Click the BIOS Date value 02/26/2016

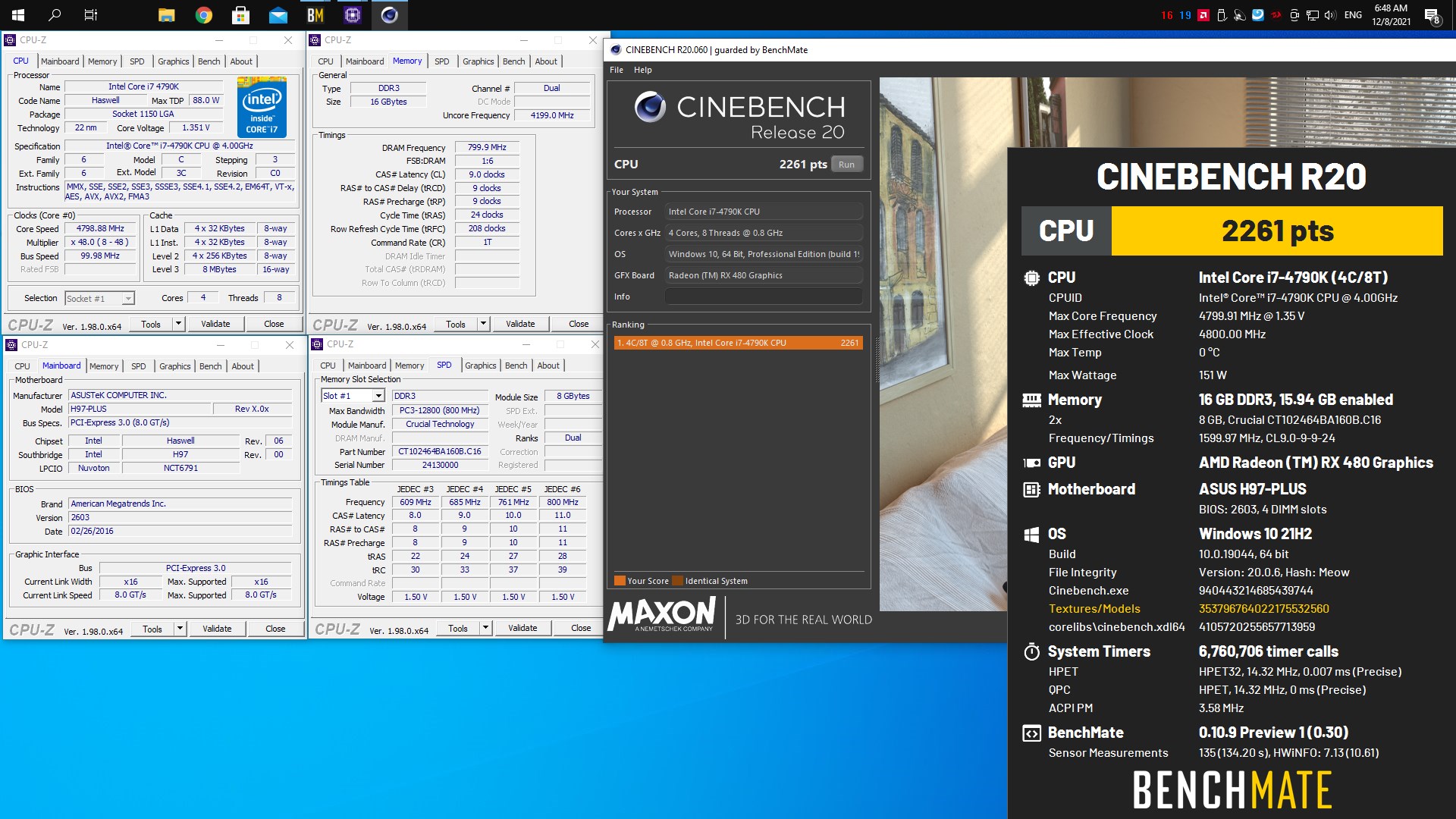[x=180, y=532]
